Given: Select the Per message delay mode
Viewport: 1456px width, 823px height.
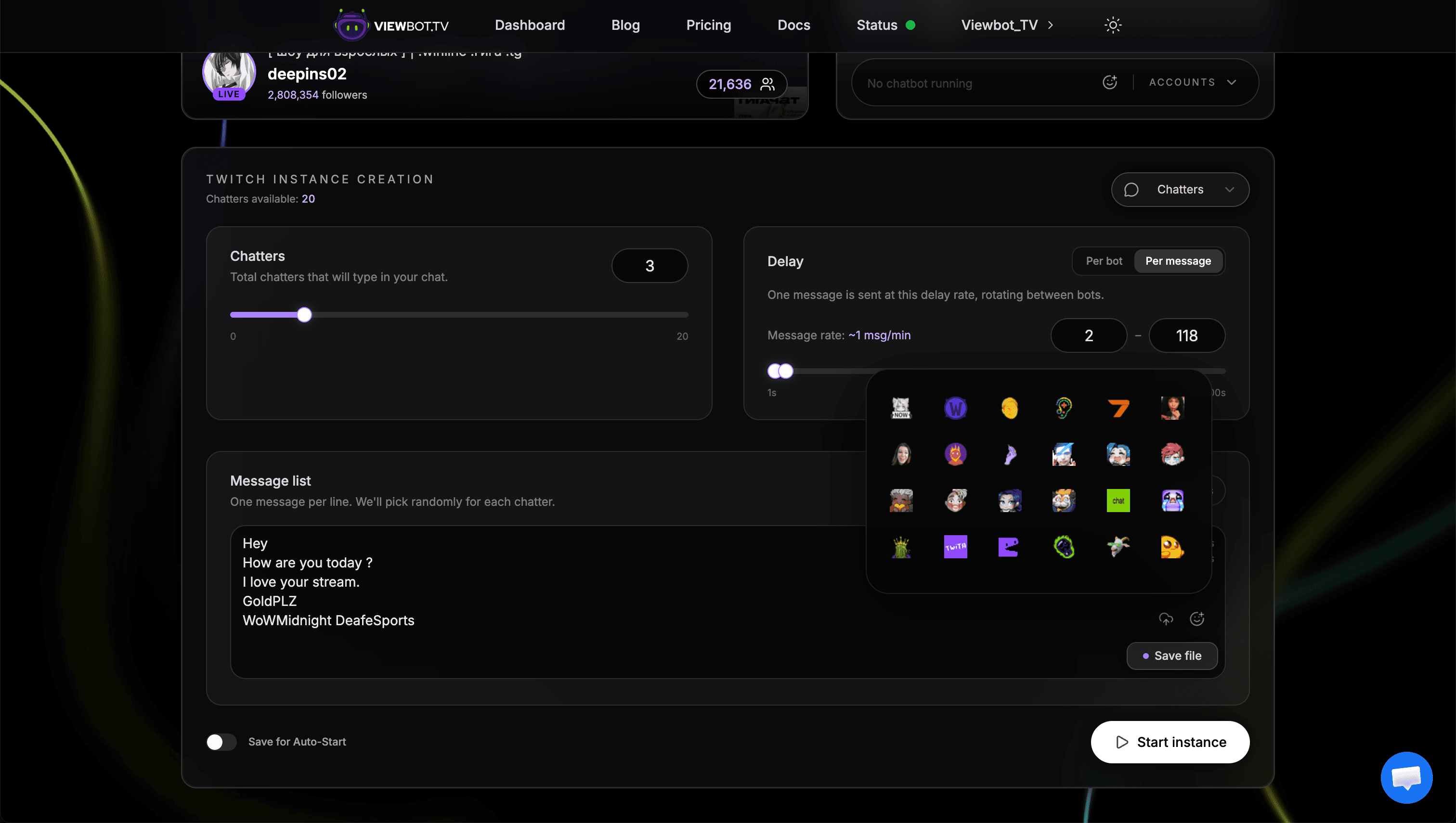Looking at the screenshot, I should click(x=1178, y=260).
